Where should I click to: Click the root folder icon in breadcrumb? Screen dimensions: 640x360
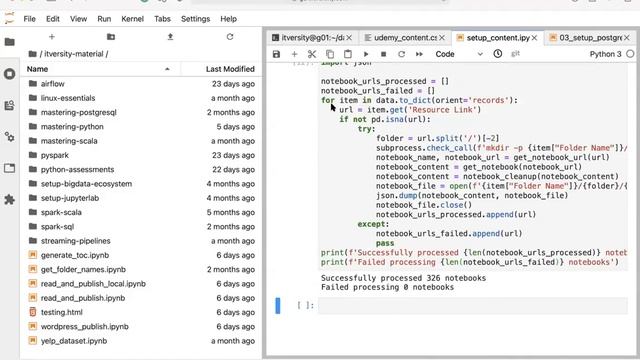[x=33, y=54]
